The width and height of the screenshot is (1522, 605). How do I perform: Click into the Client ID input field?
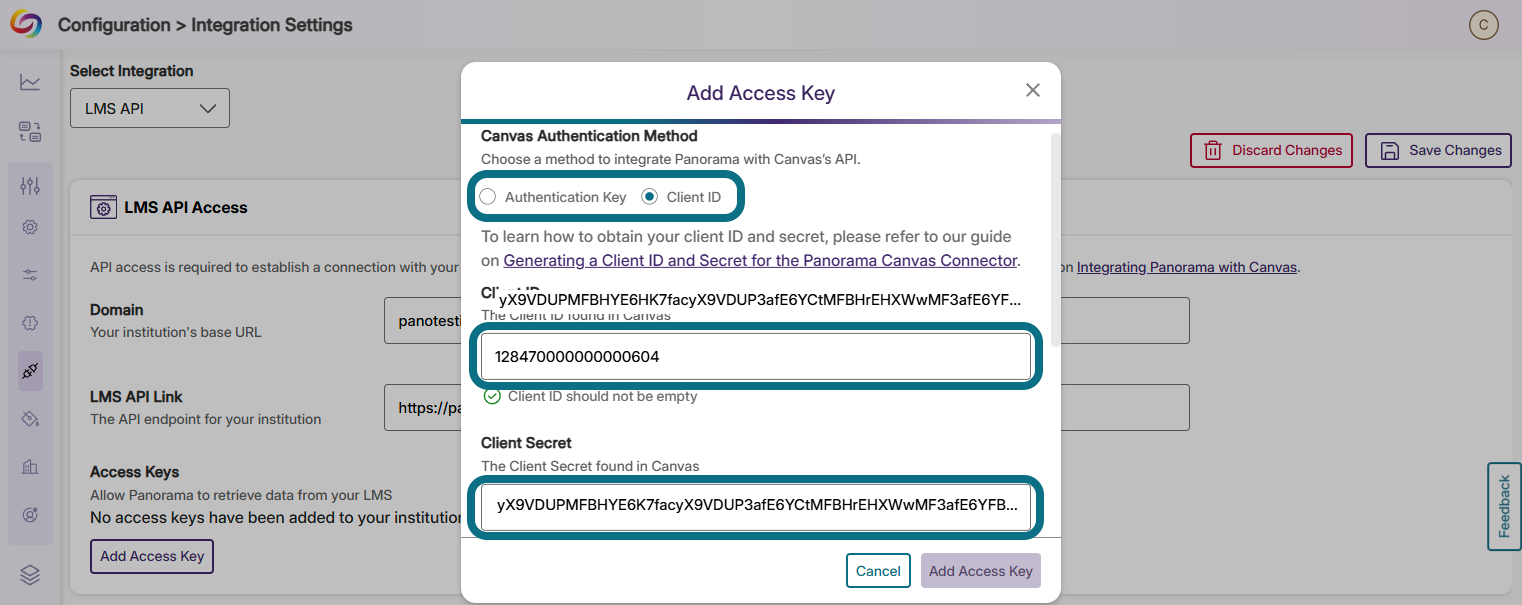(756, 357)
